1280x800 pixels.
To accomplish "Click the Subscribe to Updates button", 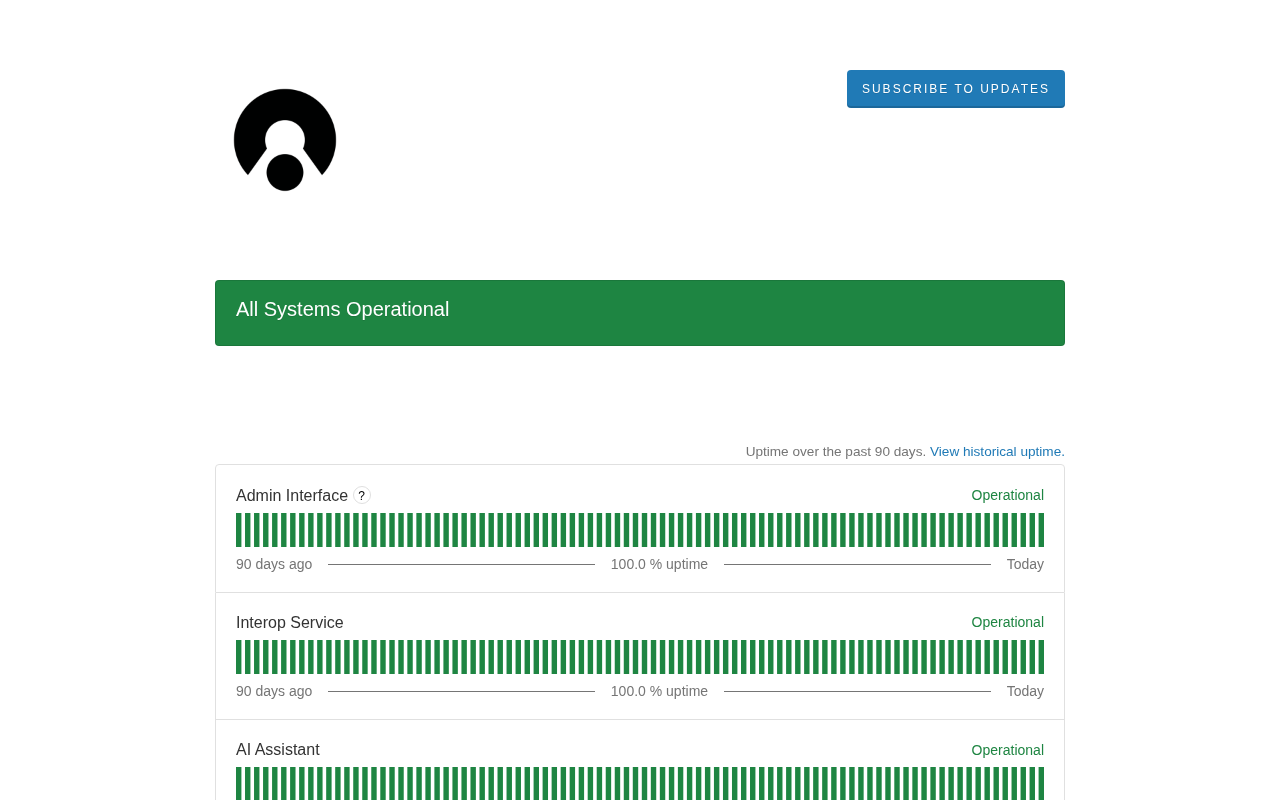I will coord(955,89).
